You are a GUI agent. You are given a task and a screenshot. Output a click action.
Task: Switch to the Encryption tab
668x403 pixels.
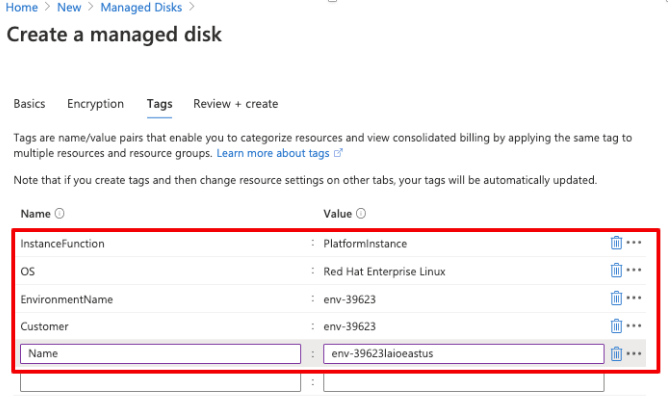pyautogui.click(x=95, y=104)
